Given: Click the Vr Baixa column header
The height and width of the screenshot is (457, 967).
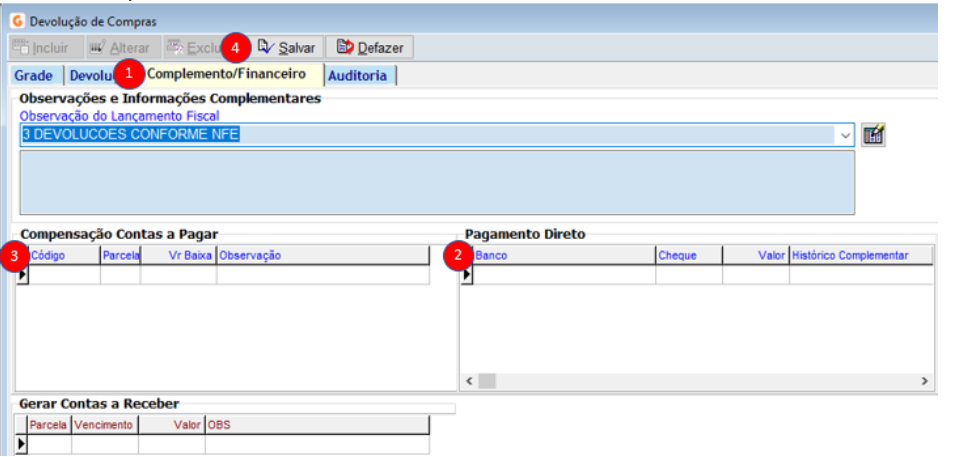Looking at the screenshot, I should click(x=178, y=255).
